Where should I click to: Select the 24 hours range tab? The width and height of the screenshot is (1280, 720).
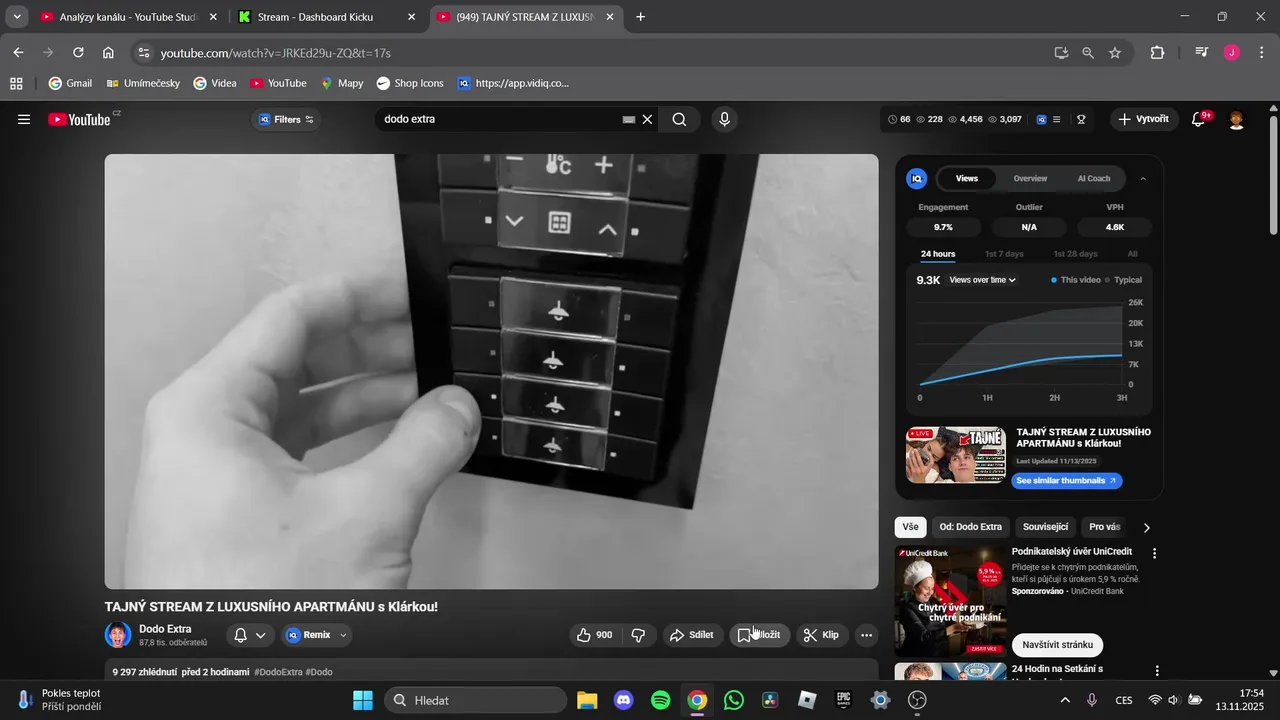[938, 254]
